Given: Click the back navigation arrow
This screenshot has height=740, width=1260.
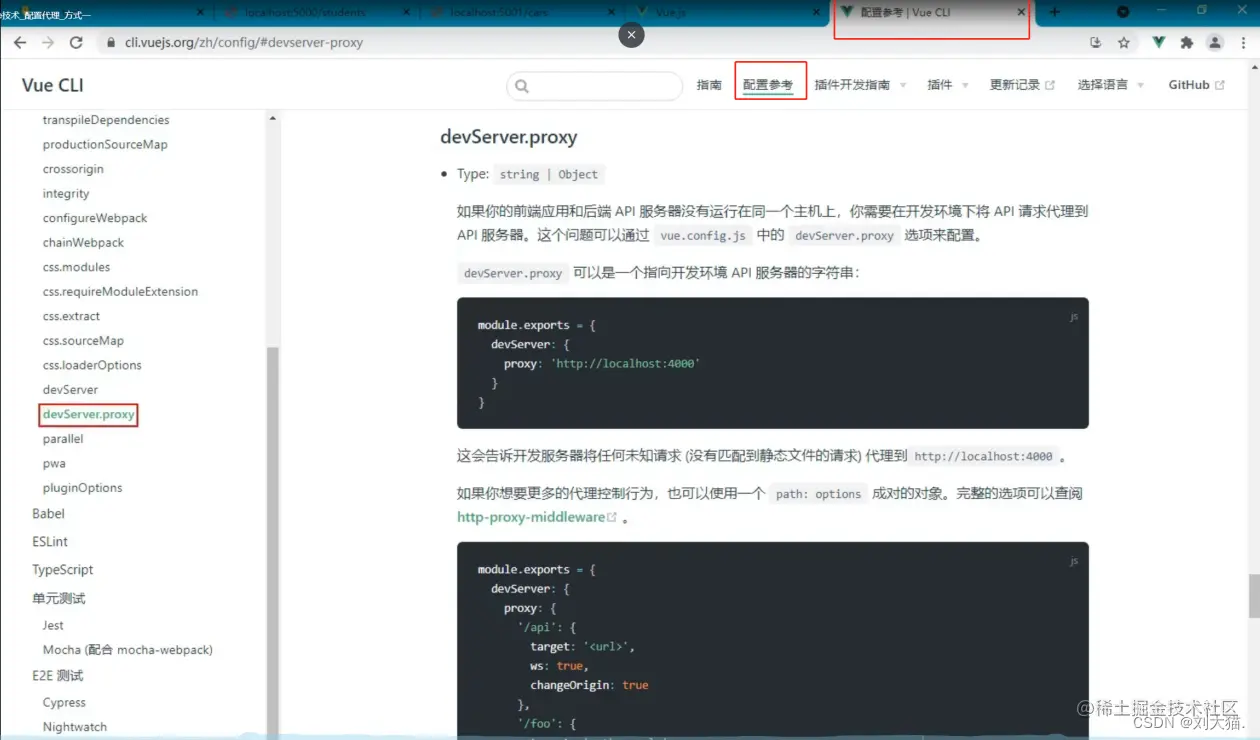Looking at the screenshot, I should [x=20, y=42].
